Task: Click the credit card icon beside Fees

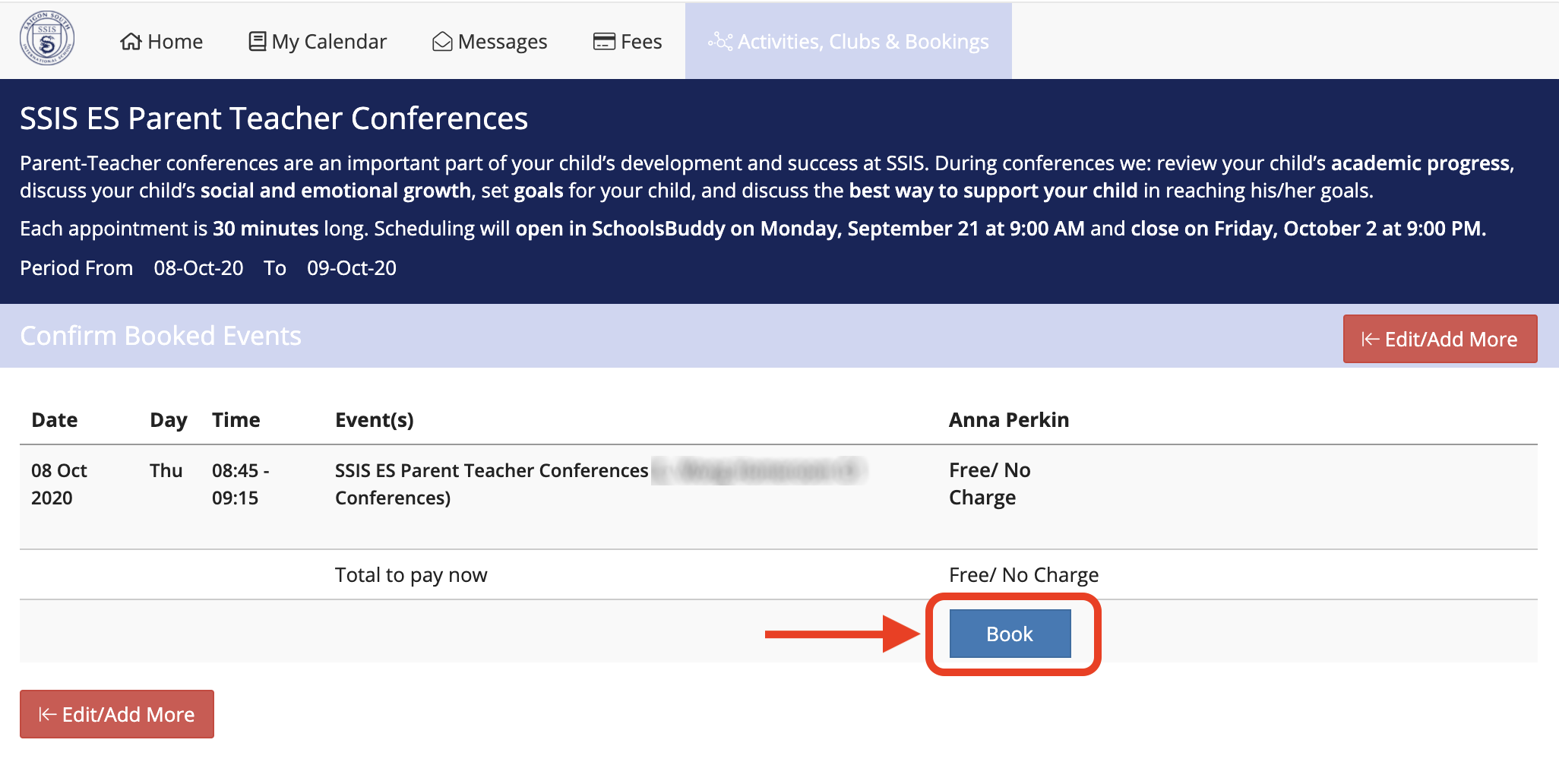Action: coord(604,42)
